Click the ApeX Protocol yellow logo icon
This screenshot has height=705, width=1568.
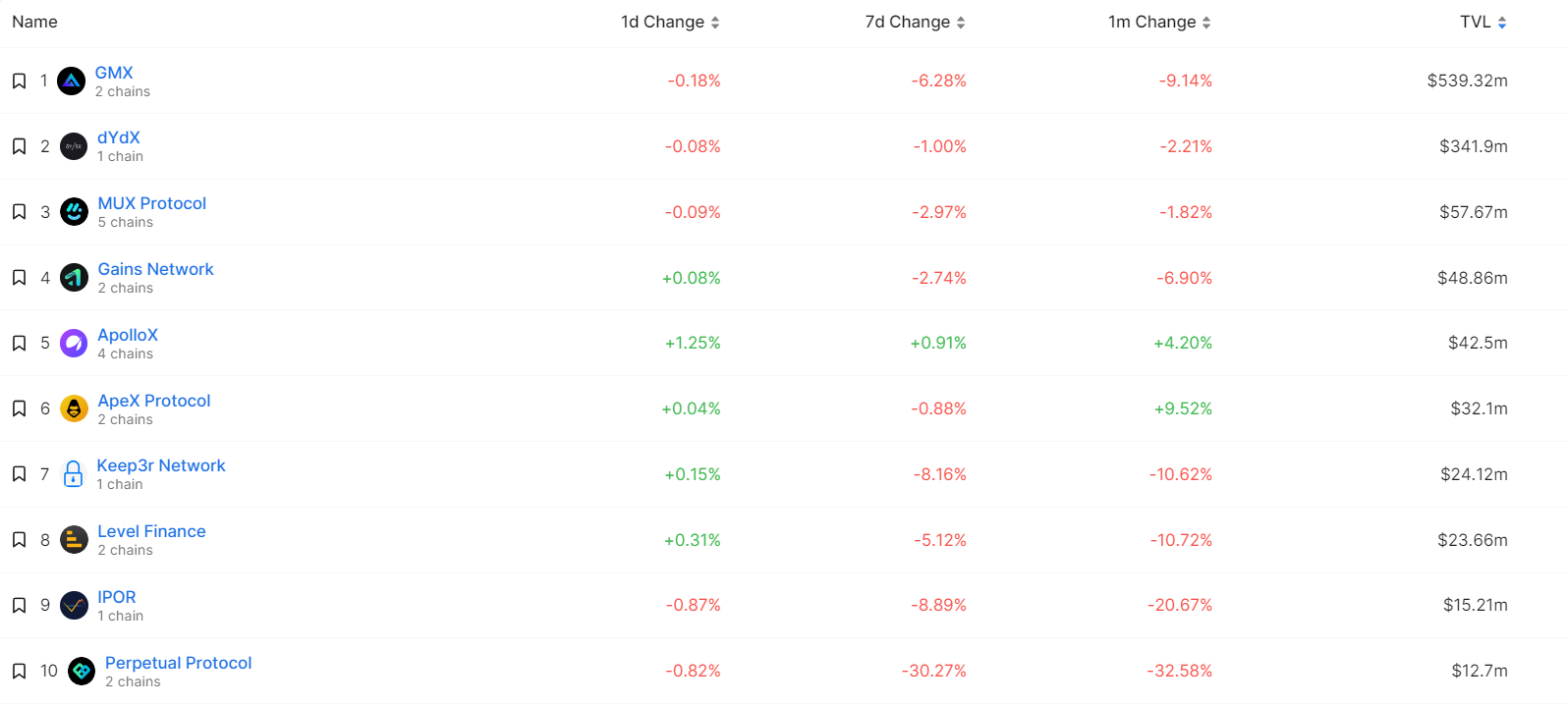(74, 408)
